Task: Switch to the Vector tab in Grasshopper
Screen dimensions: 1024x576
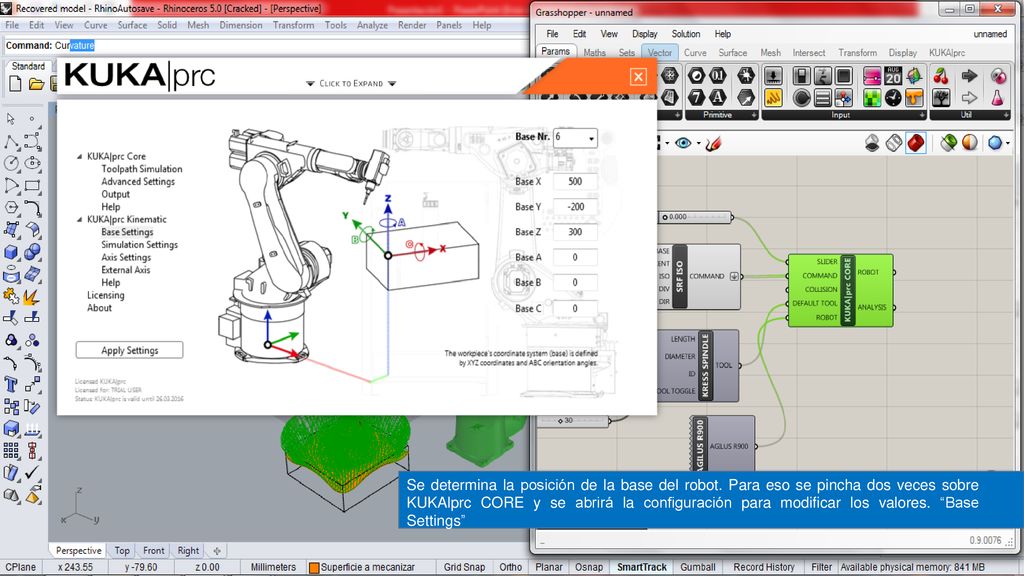Action: pyautogui.click(x=660, y=52)
